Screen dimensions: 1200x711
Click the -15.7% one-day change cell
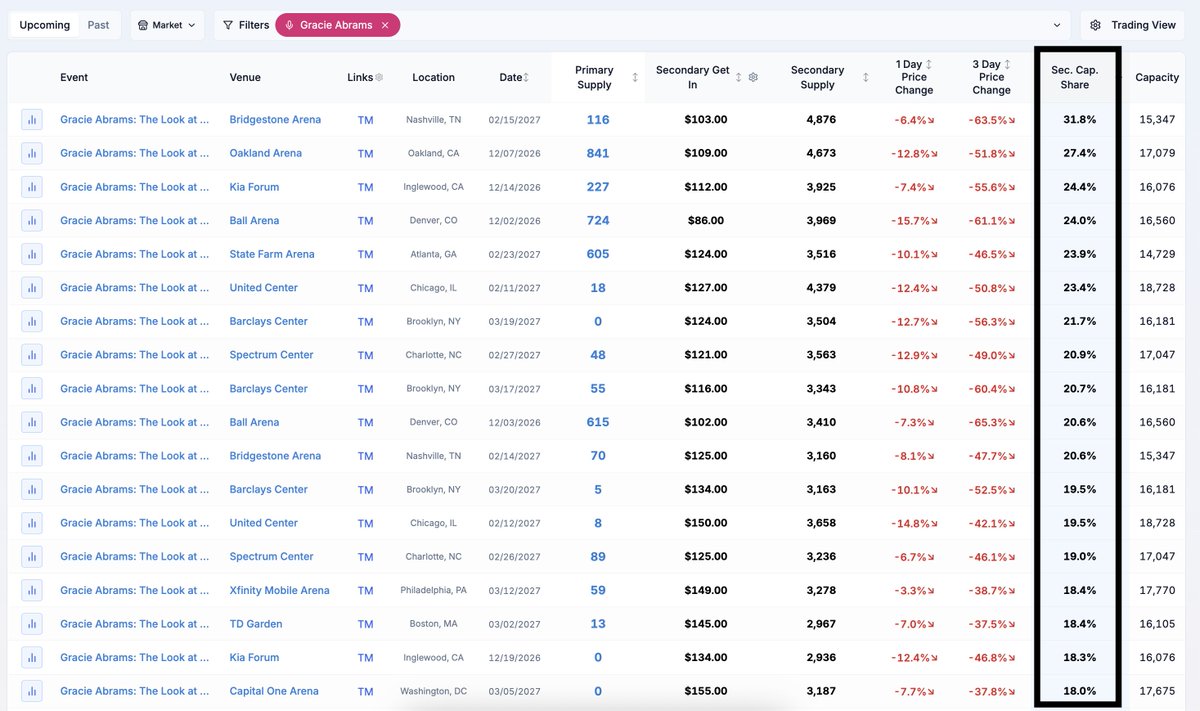(915, 221)
